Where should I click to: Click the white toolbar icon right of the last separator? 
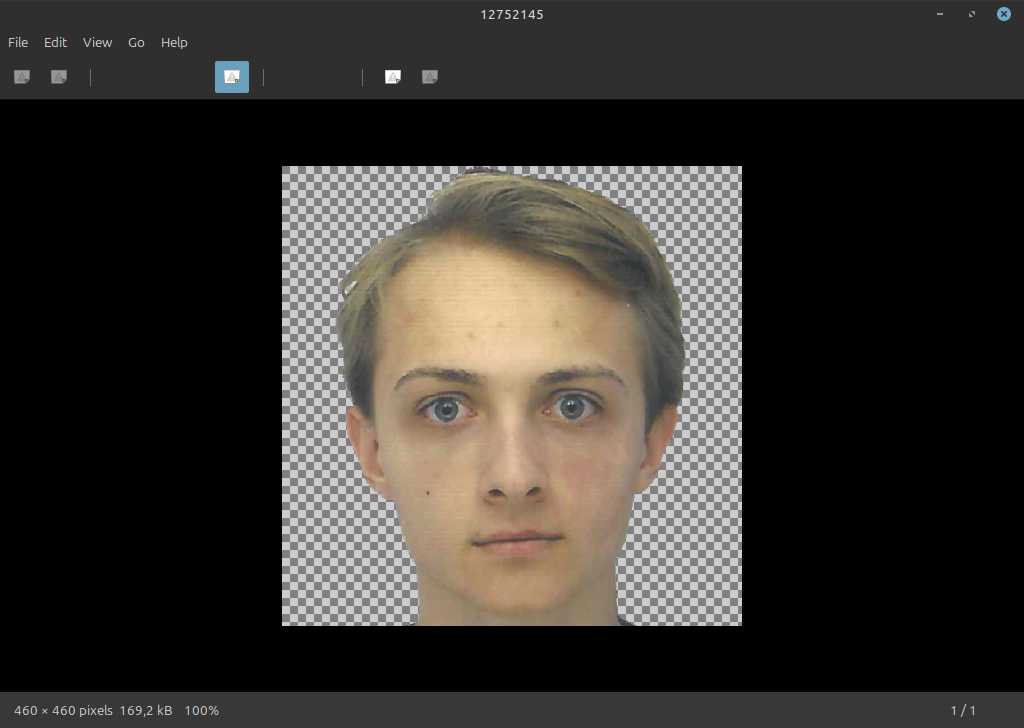tap(393, 77)
